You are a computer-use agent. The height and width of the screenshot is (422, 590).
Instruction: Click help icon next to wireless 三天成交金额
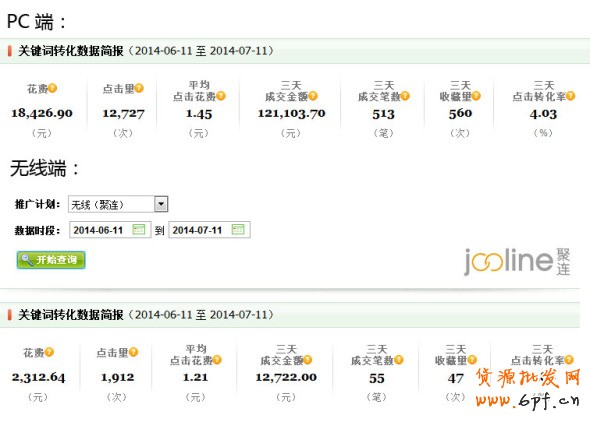pyautogui.click(x=308, y=360)
